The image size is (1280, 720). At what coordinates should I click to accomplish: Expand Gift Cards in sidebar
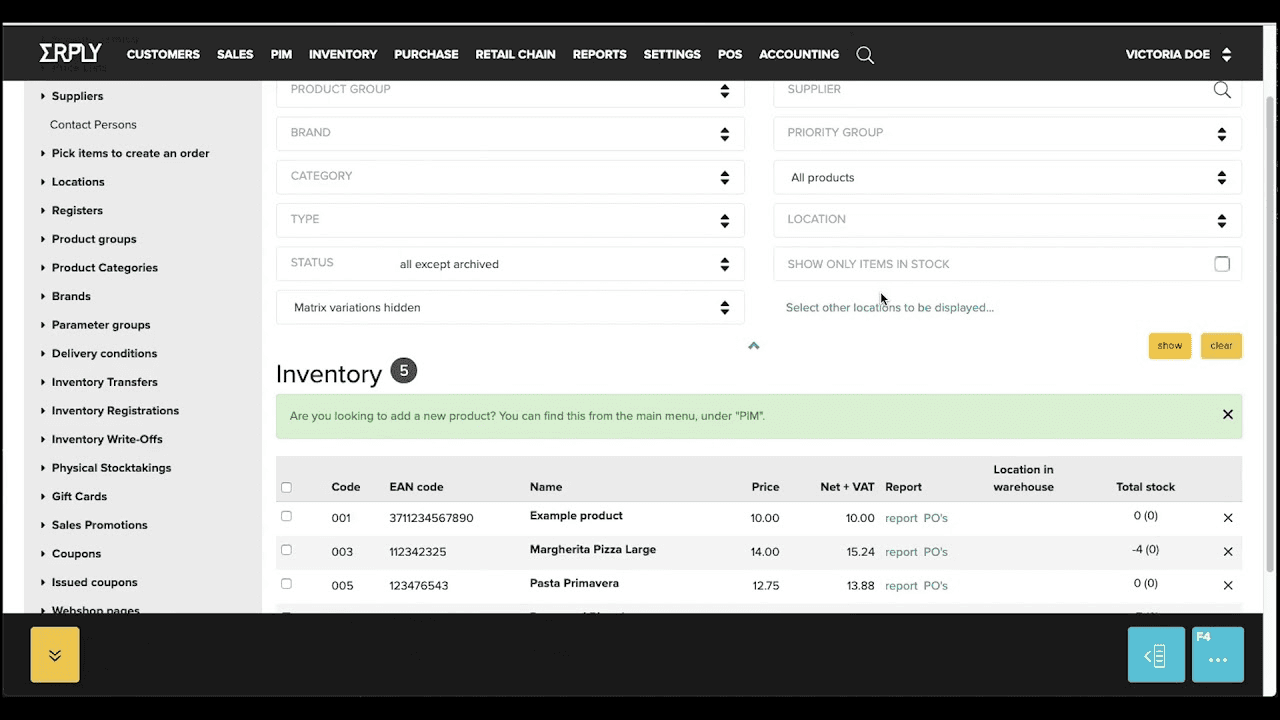79,497
